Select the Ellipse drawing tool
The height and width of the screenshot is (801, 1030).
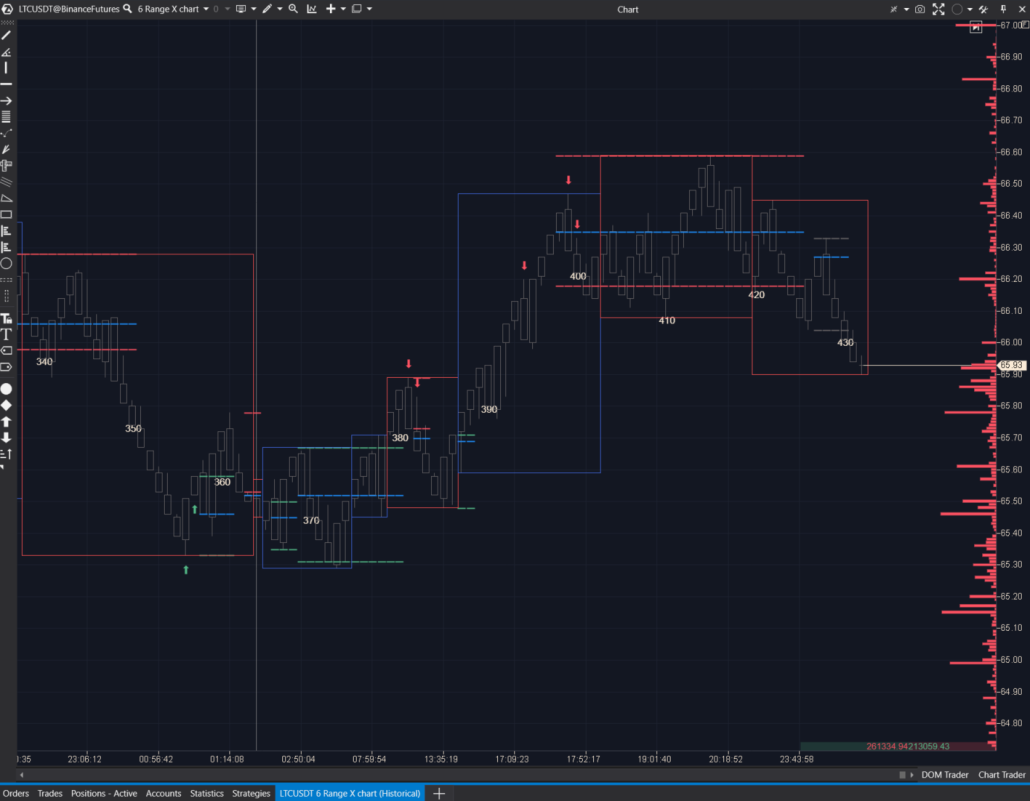pos(6,263)
